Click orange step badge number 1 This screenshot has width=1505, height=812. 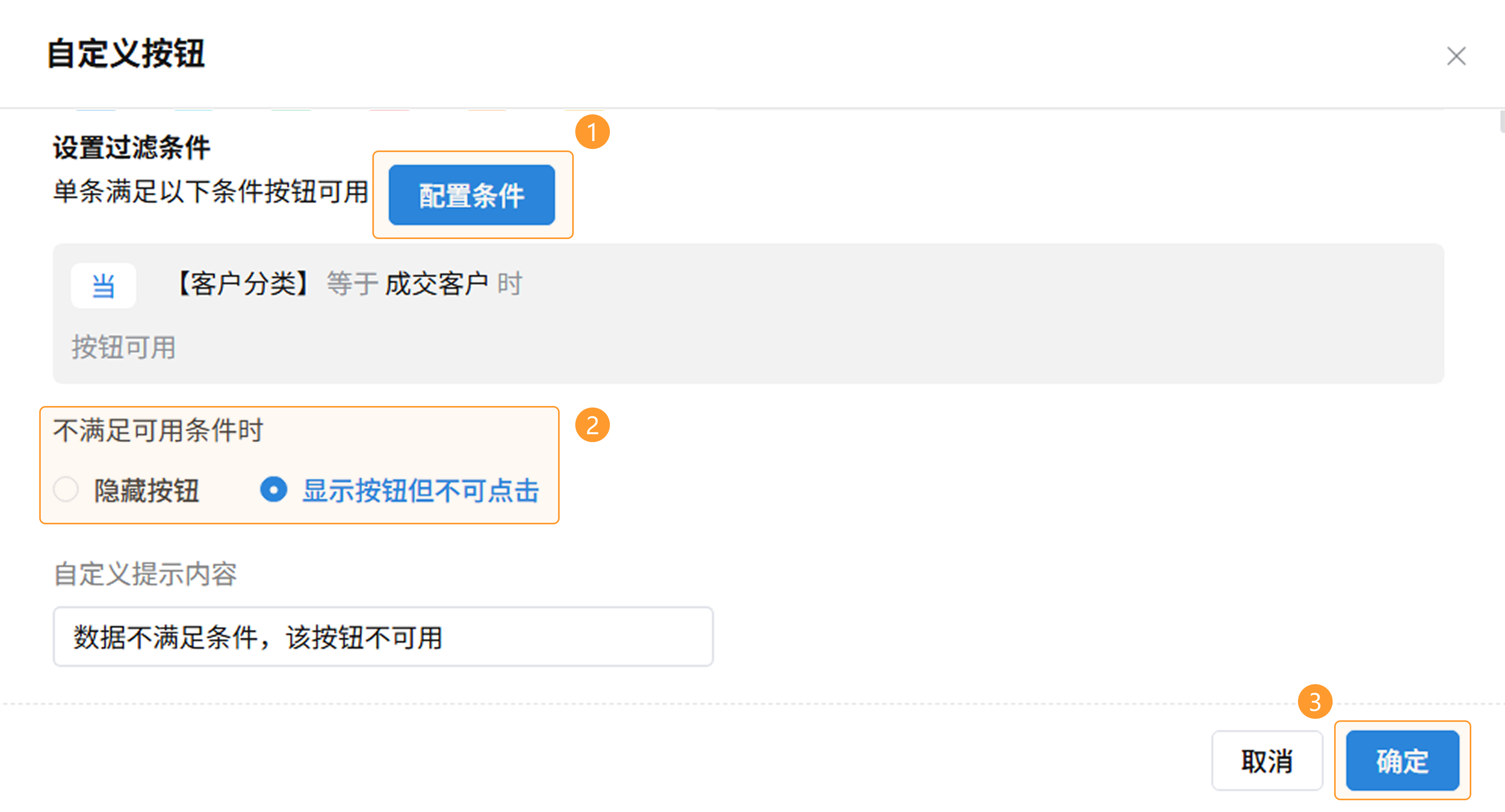click(593, 132)
